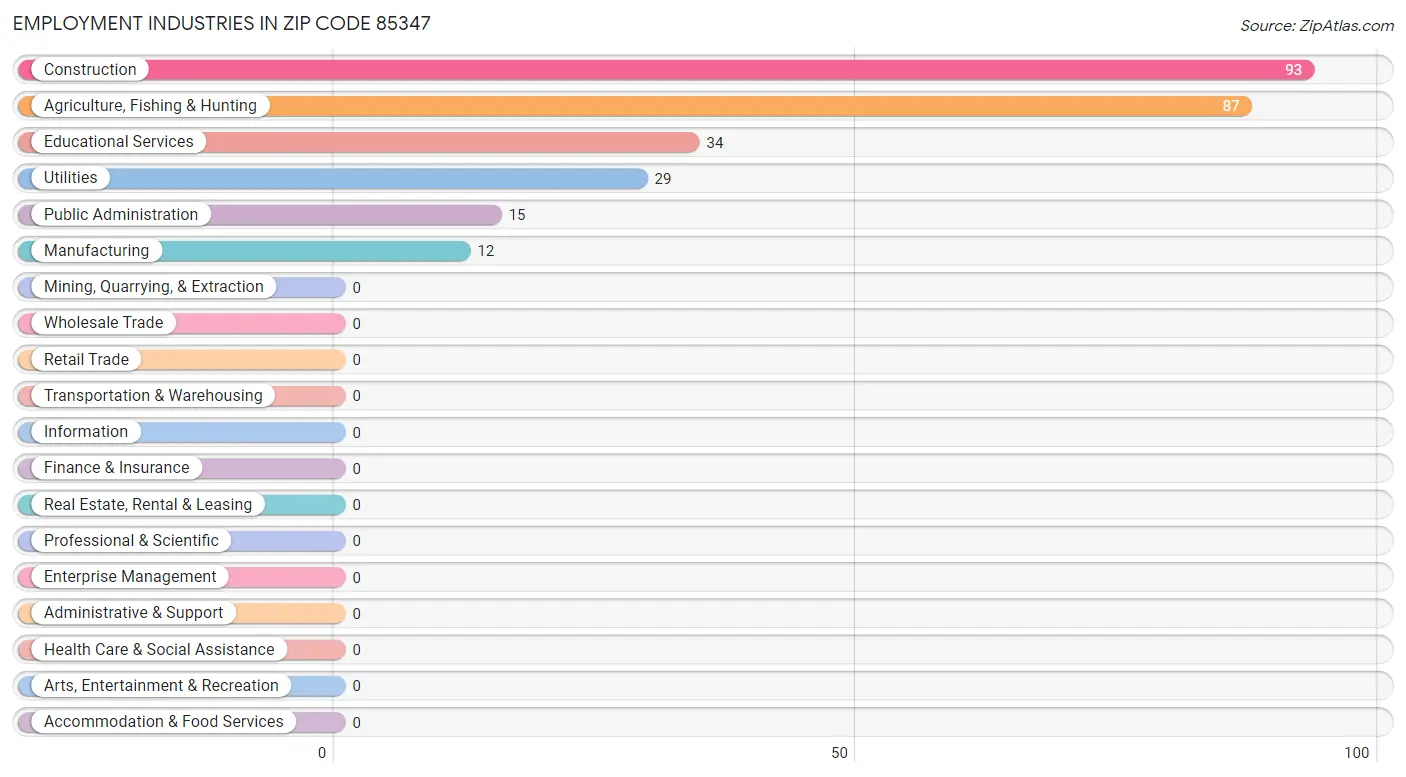
Task: Click the chart title Employment Industries in Zip Code 85347
Action: [222, 23]
